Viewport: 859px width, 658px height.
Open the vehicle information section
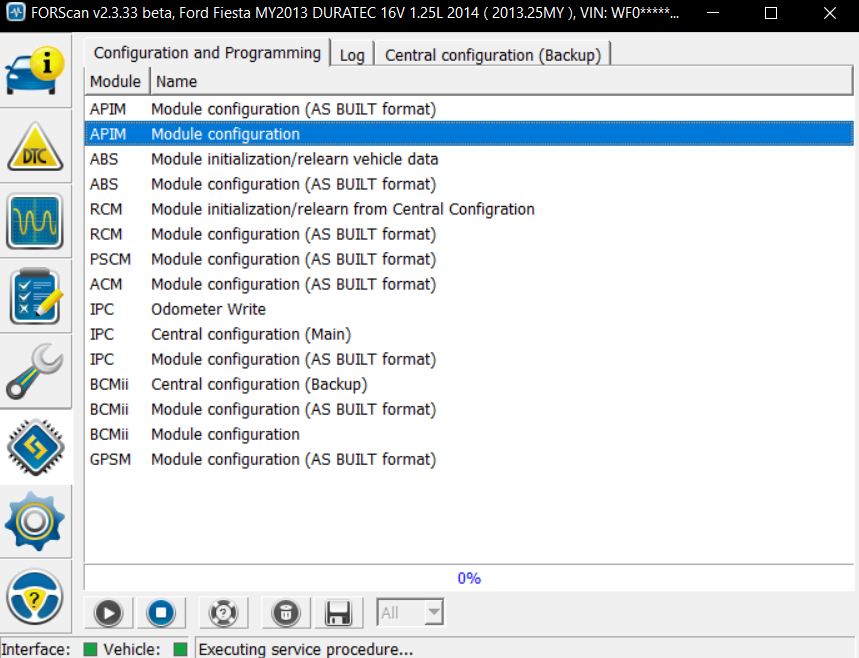[x=36, y=71]
